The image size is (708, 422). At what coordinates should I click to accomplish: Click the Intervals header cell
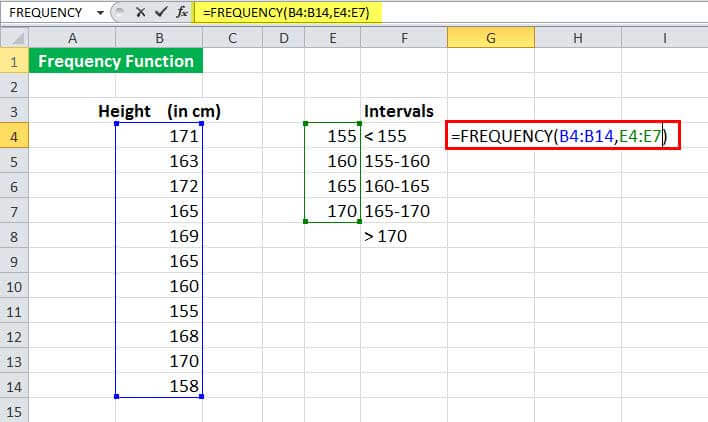399,110
